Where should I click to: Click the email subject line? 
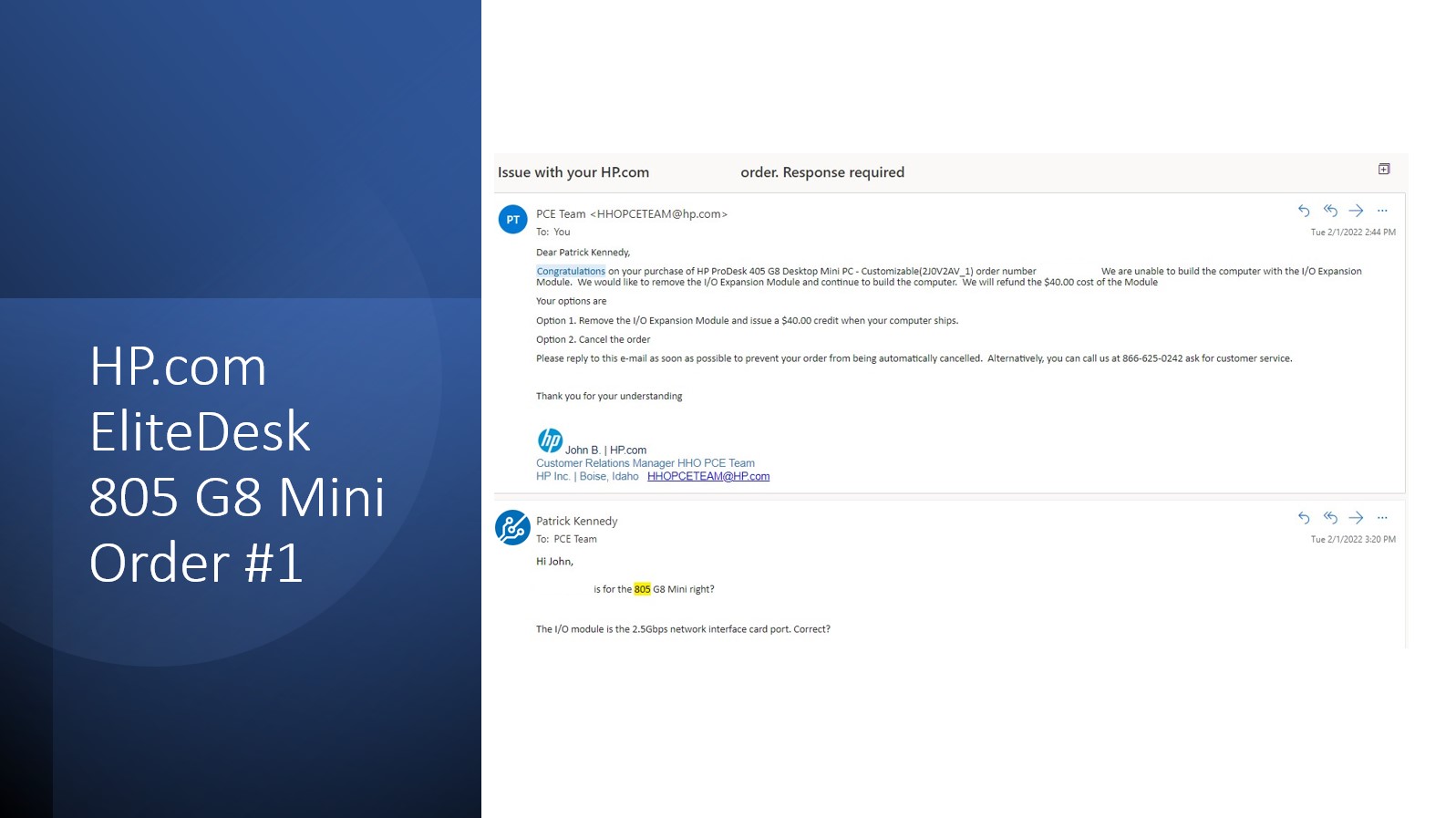click(701, 172)
